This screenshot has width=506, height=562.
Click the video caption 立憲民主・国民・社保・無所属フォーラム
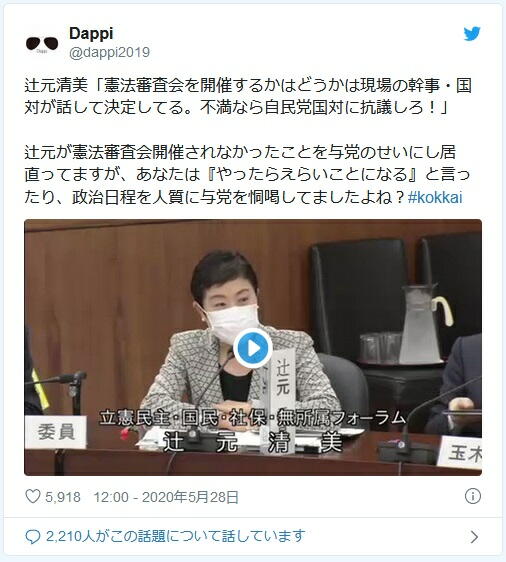252,418
